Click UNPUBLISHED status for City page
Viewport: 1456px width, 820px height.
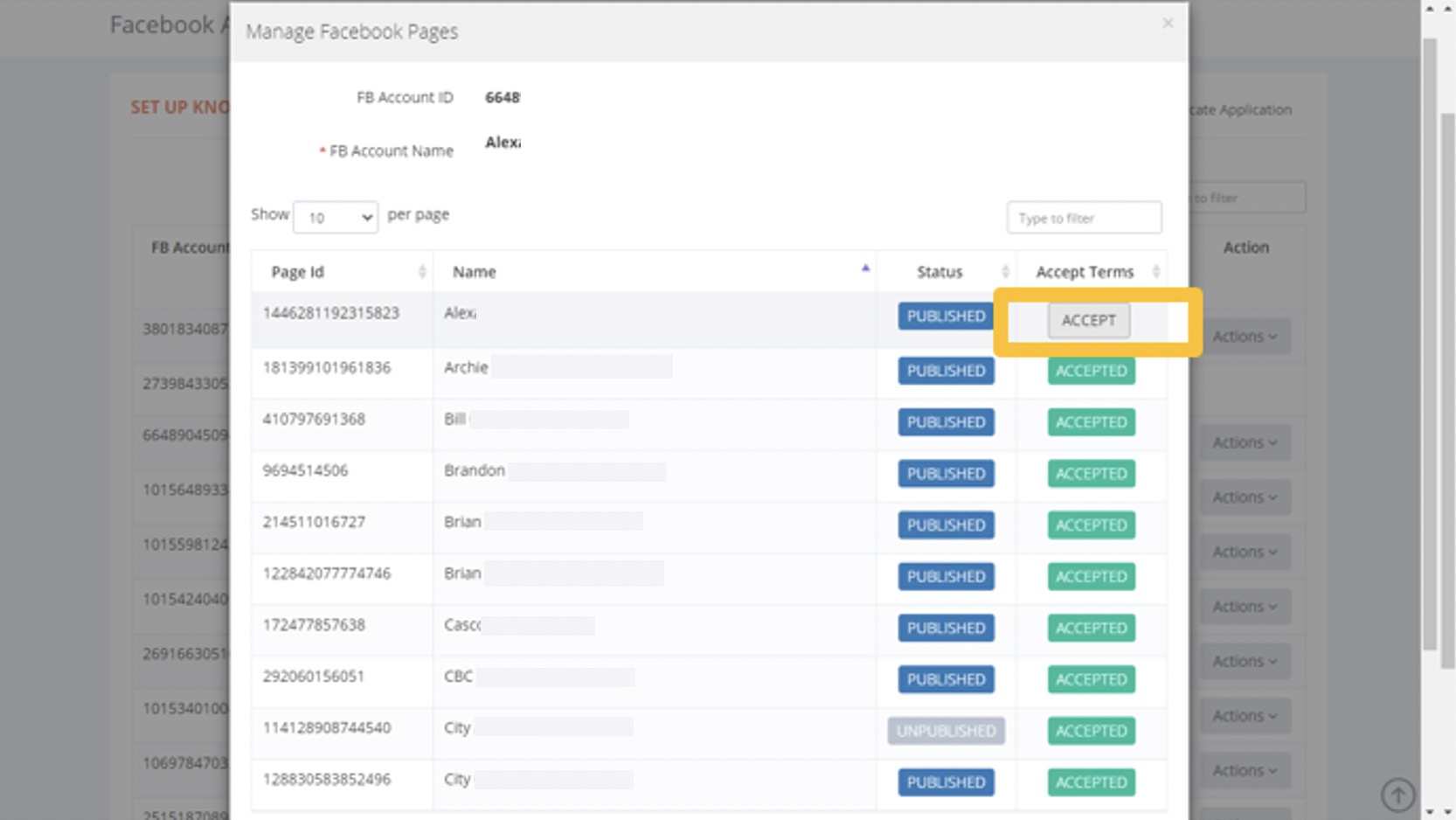click(x=945, y=731)
